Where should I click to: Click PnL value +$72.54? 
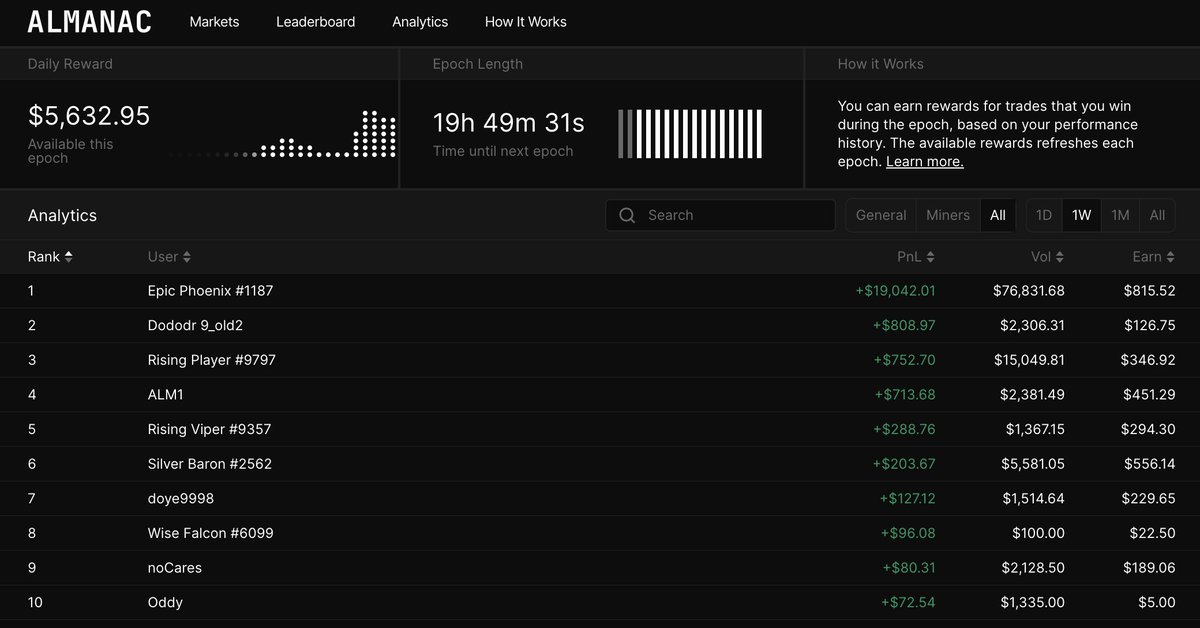(908, 602)
